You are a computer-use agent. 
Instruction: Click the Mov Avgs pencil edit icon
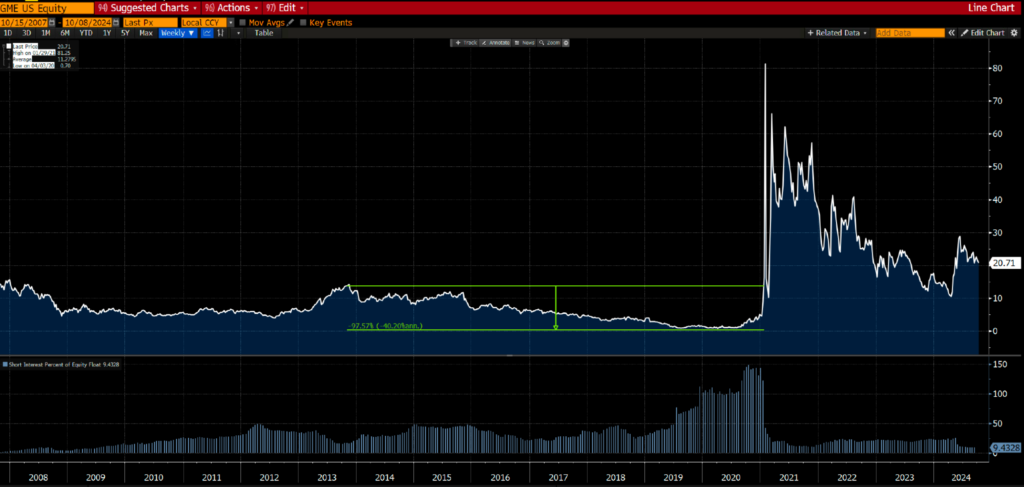290,21
